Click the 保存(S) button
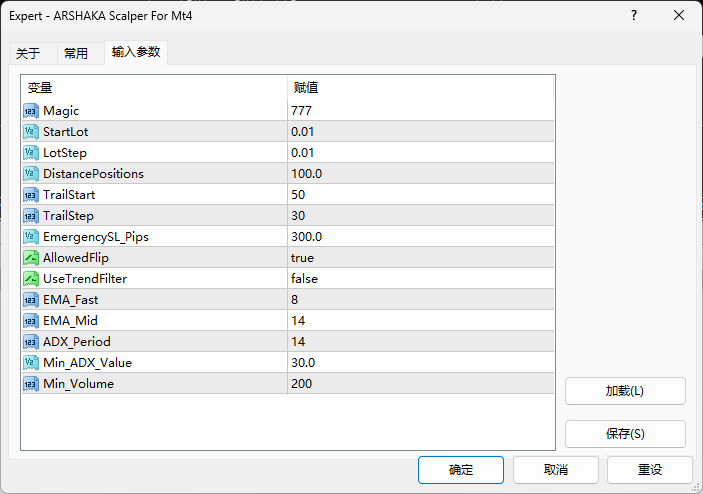Viewport: 703px width, 494px height. point(625,434)
